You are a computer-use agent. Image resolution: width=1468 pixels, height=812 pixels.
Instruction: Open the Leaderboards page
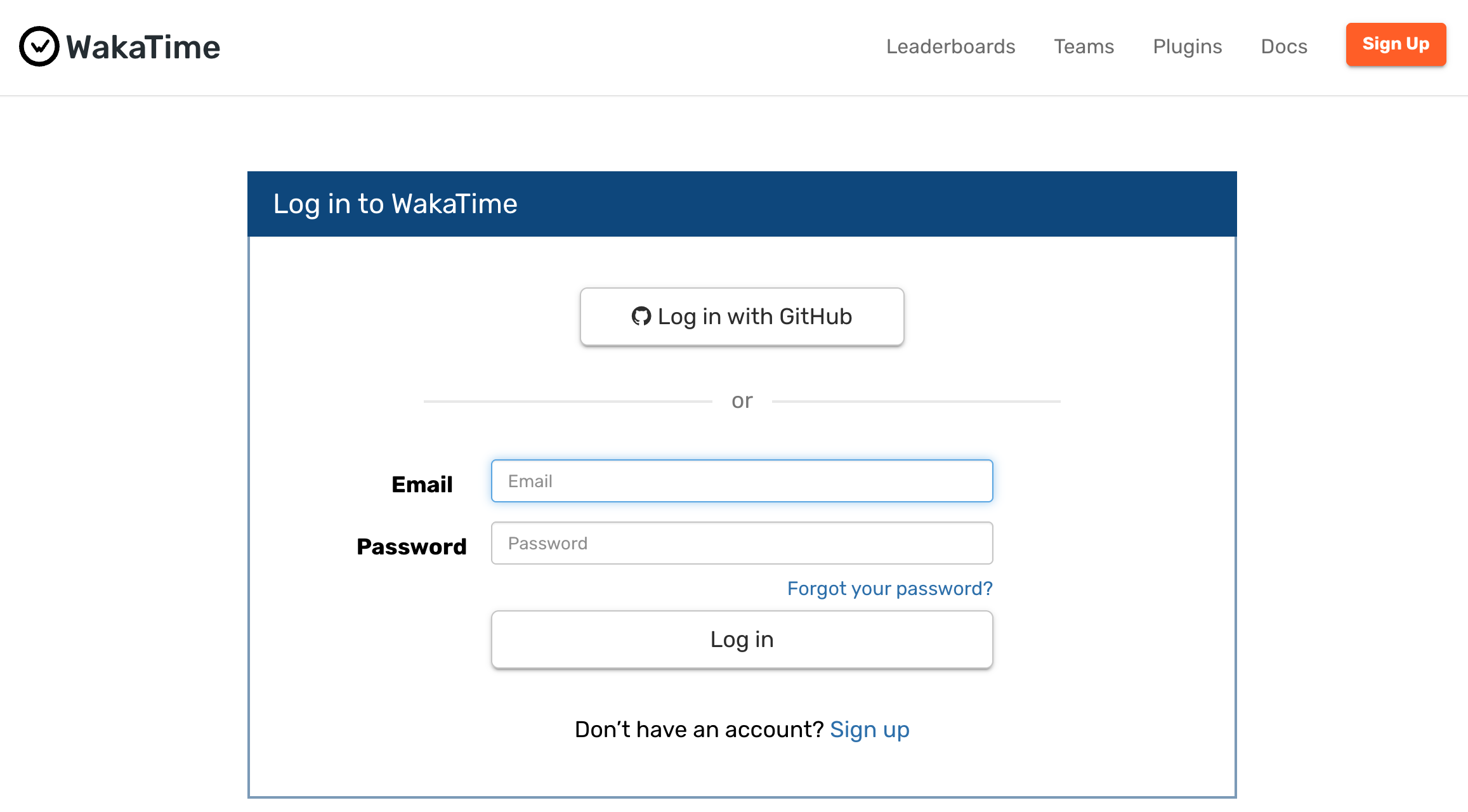click(x=950, y=46)
